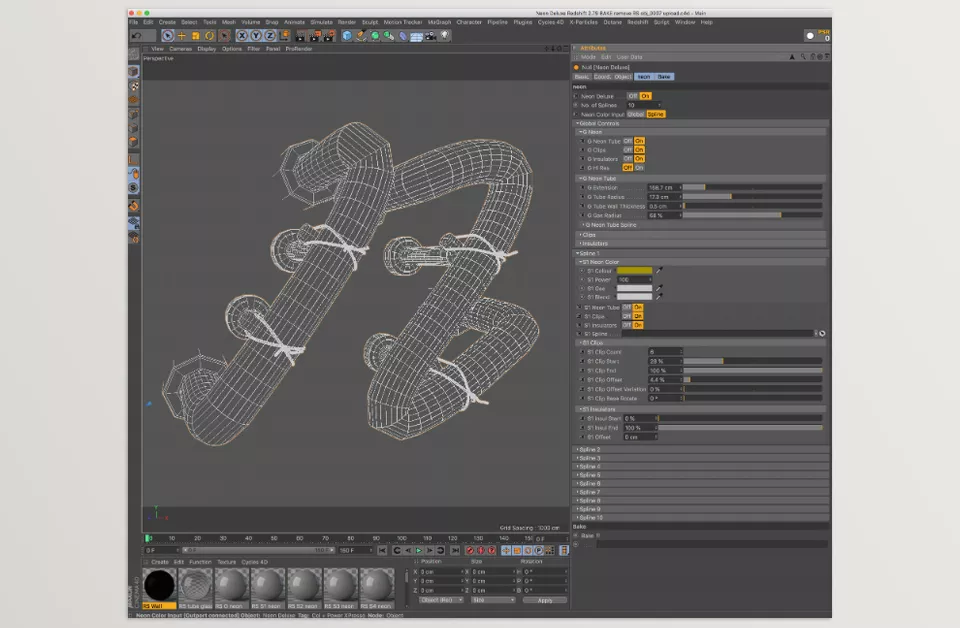
Task: Select the Rotate tool circle icon
Action: 210,36
